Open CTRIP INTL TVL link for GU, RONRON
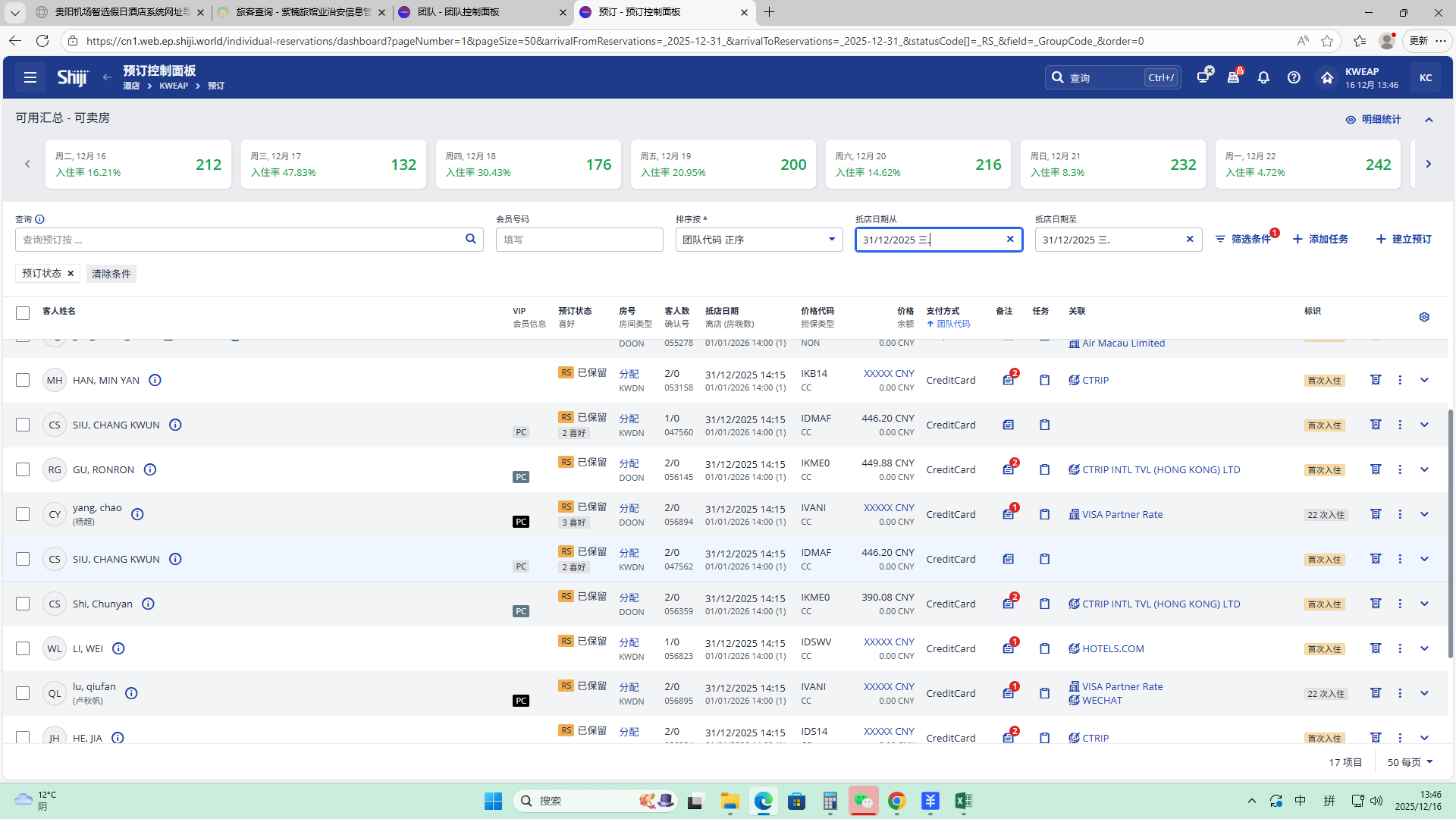Image resolution: width=1456 pixels, height=819 pixels. pyautogui.click(x=1160, y=469)
